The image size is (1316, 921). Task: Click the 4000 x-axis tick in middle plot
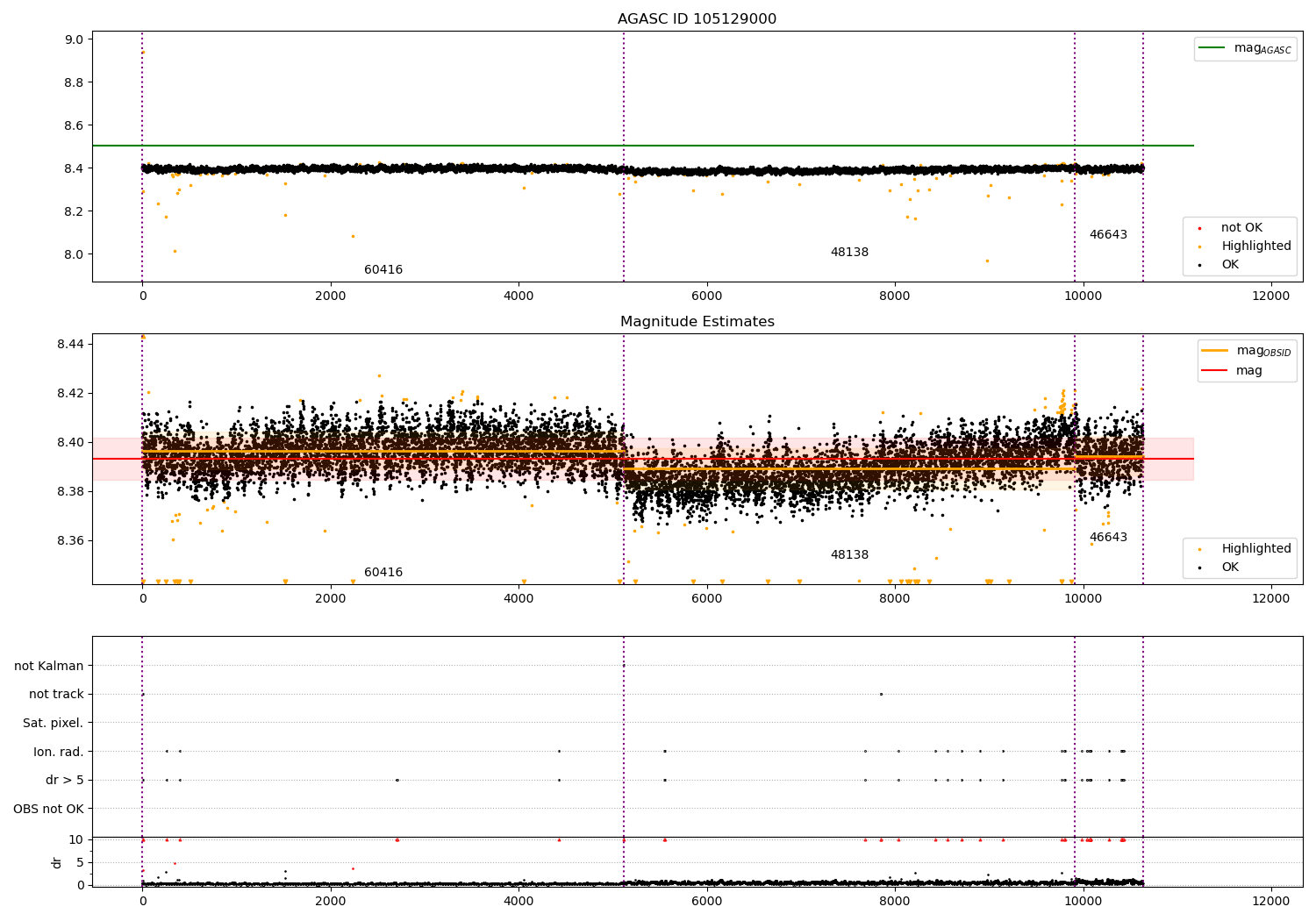519,598
